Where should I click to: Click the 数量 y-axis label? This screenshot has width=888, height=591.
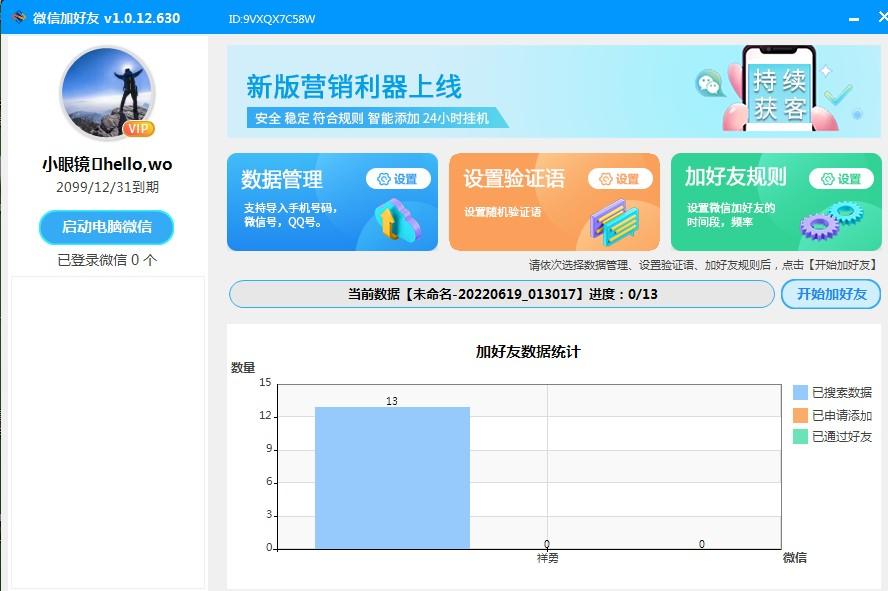pos(243,368)
